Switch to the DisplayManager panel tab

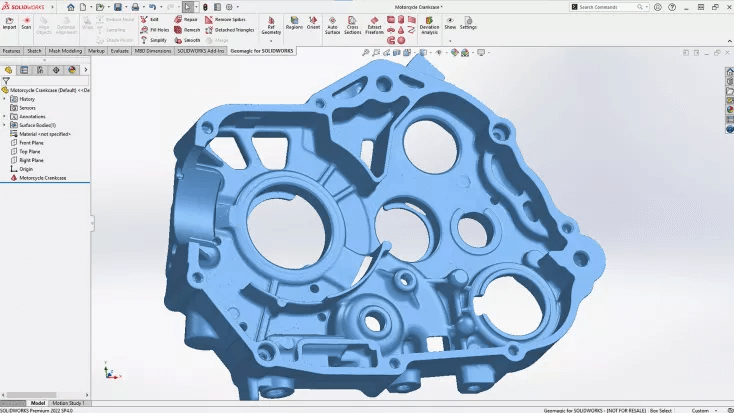tap(71, 70)
